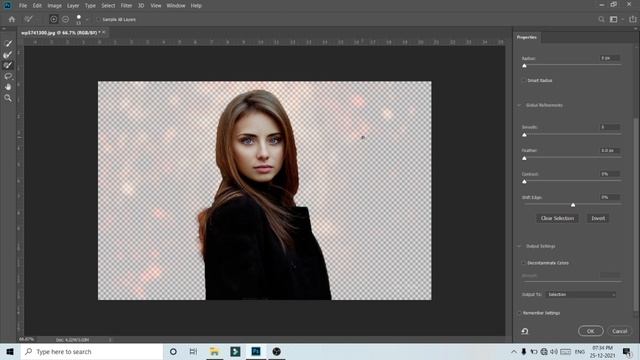Screen dimensions: 640x360
Task: Click the Cancel button
Action: tap(620, 331)
